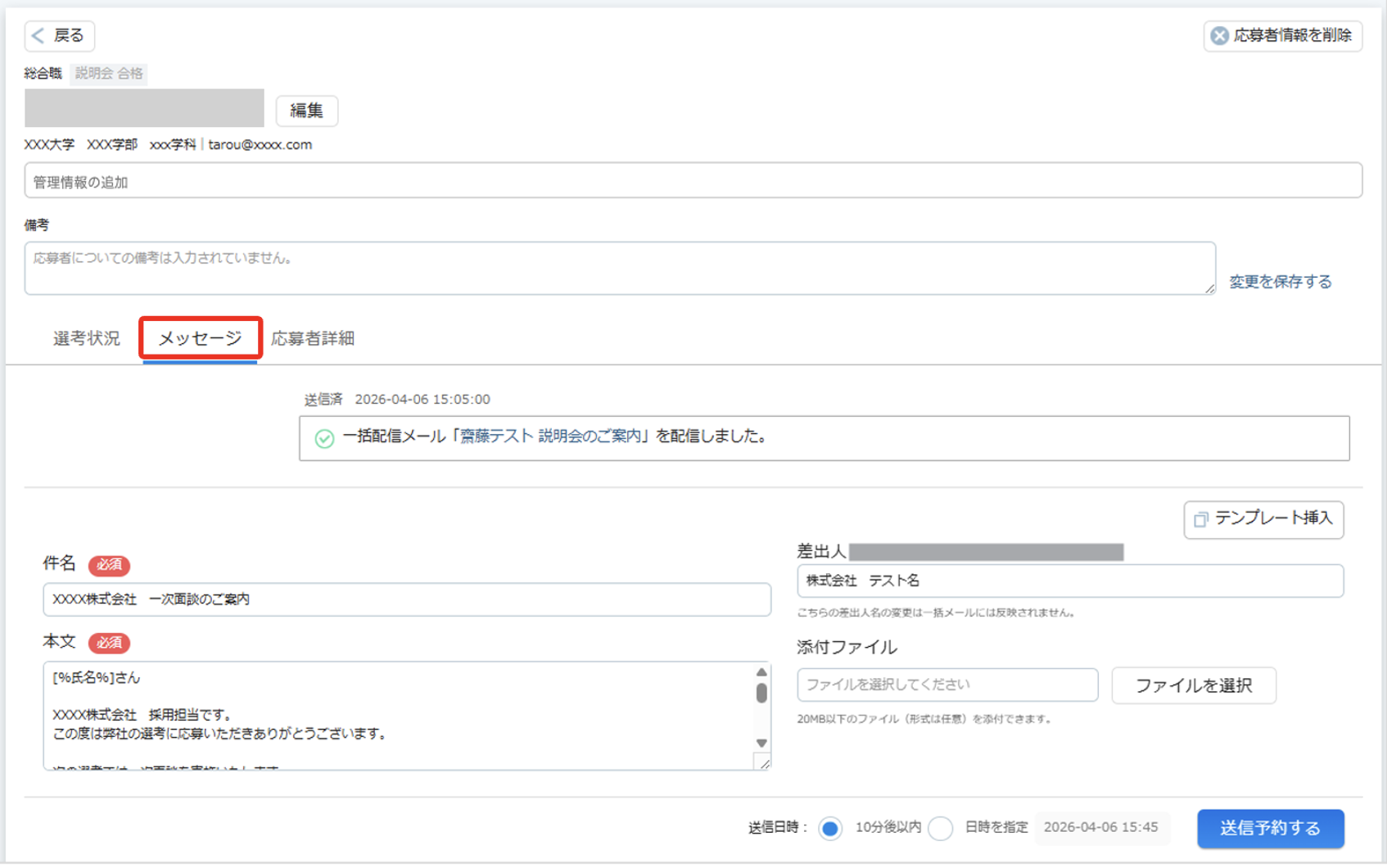Switch to the 選考状況 tab

pos(87,338)
